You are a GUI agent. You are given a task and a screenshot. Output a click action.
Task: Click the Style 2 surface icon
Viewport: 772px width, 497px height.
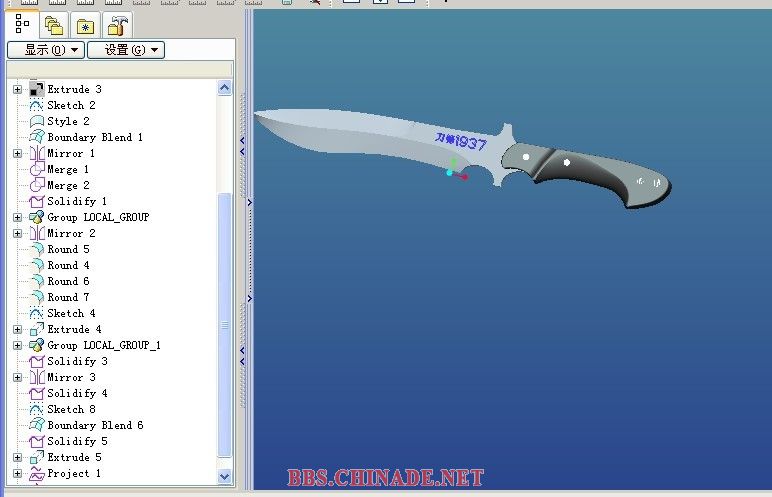[36, 121]
